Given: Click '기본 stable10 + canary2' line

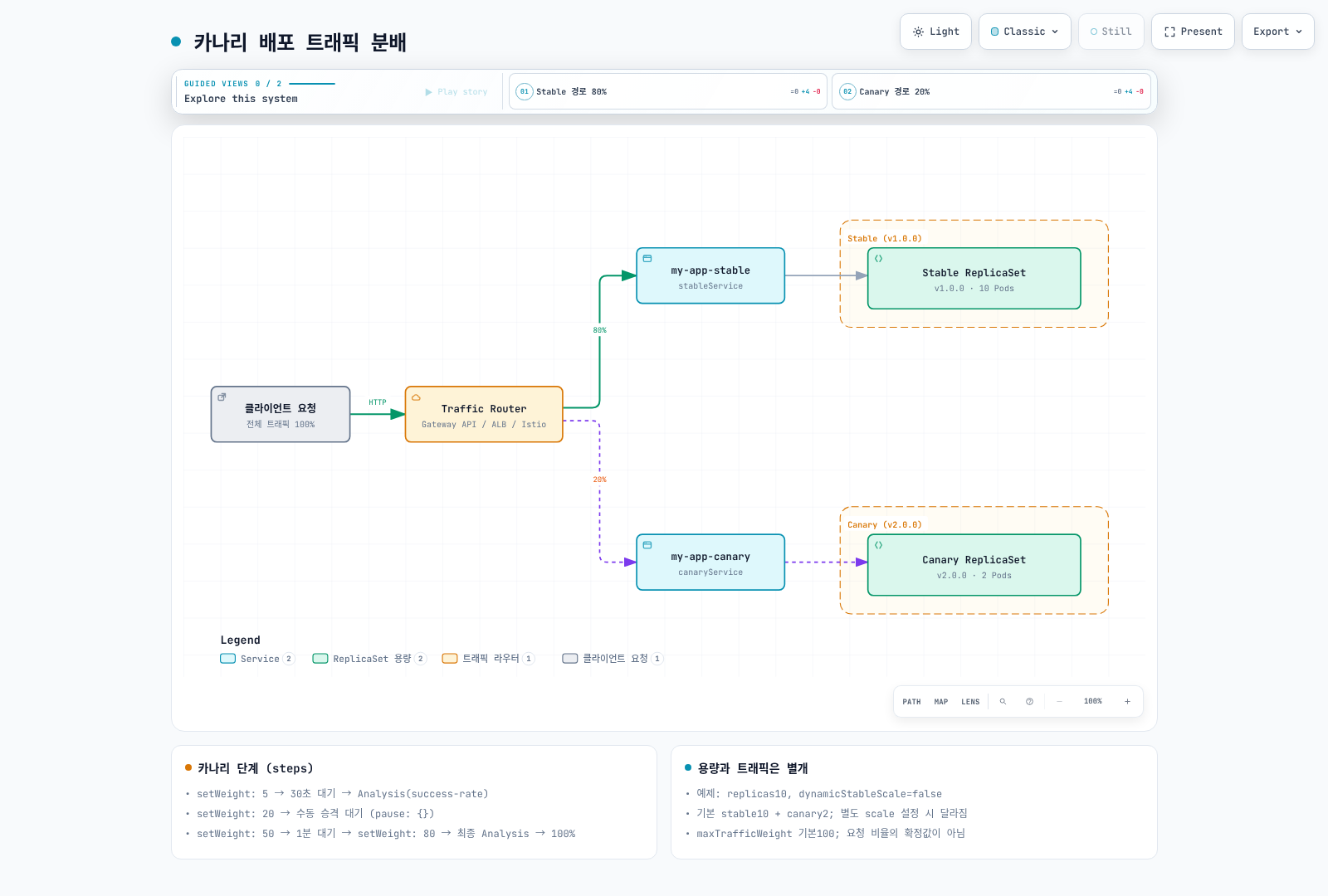Looking at the screenshot, I should pyautogui.click(x=832, y=814).
